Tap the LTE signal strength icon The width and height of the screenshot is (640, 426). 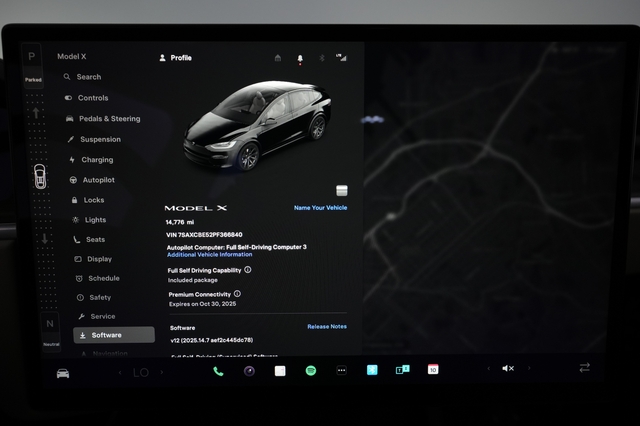point(341,58)
